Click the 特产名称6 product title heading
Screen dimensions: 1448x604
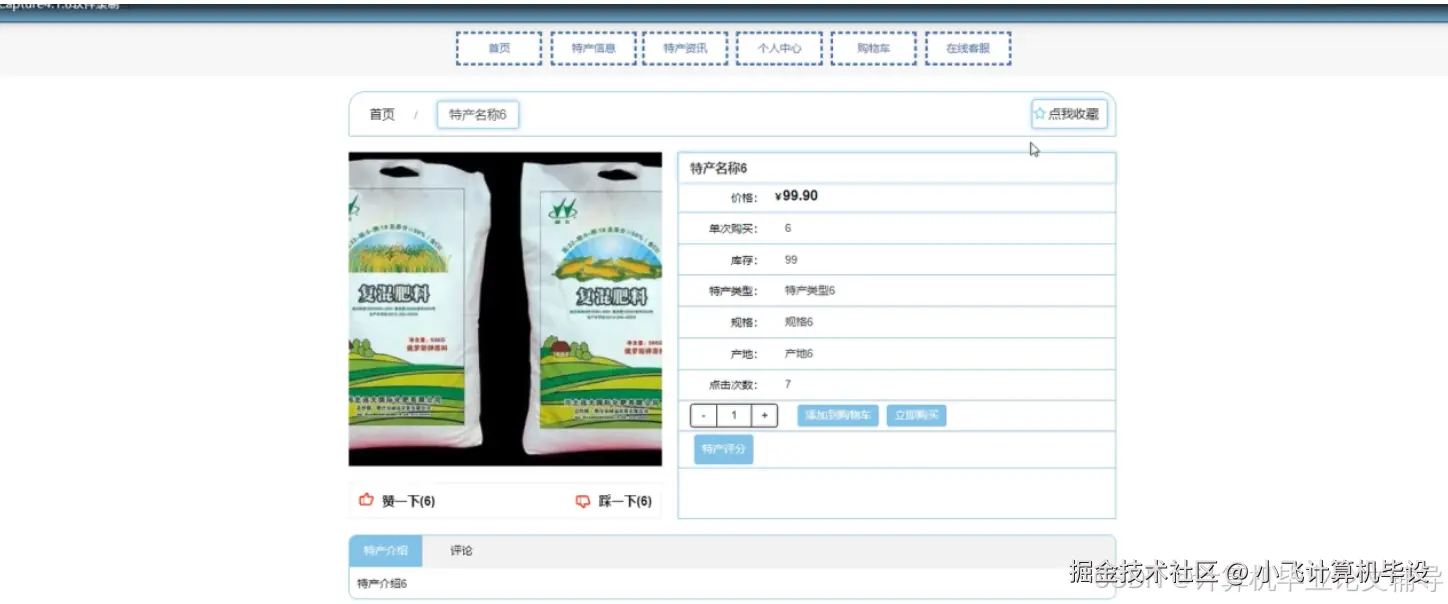pyautogui.click(x=719, y=168)
